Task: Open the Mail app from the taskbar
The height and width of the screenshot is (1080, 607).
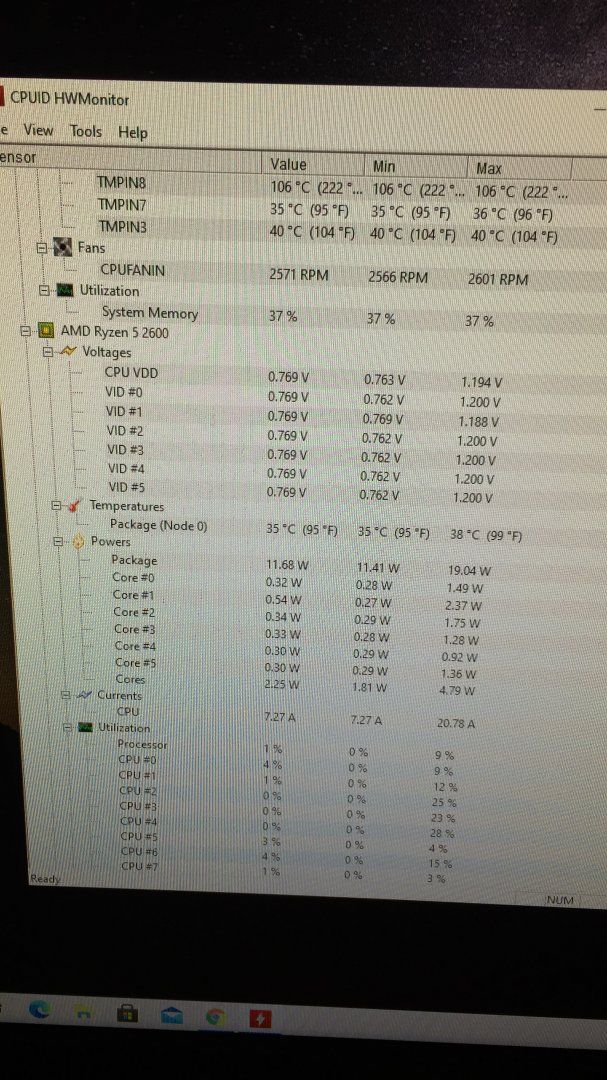Action: coord(172,1015)
